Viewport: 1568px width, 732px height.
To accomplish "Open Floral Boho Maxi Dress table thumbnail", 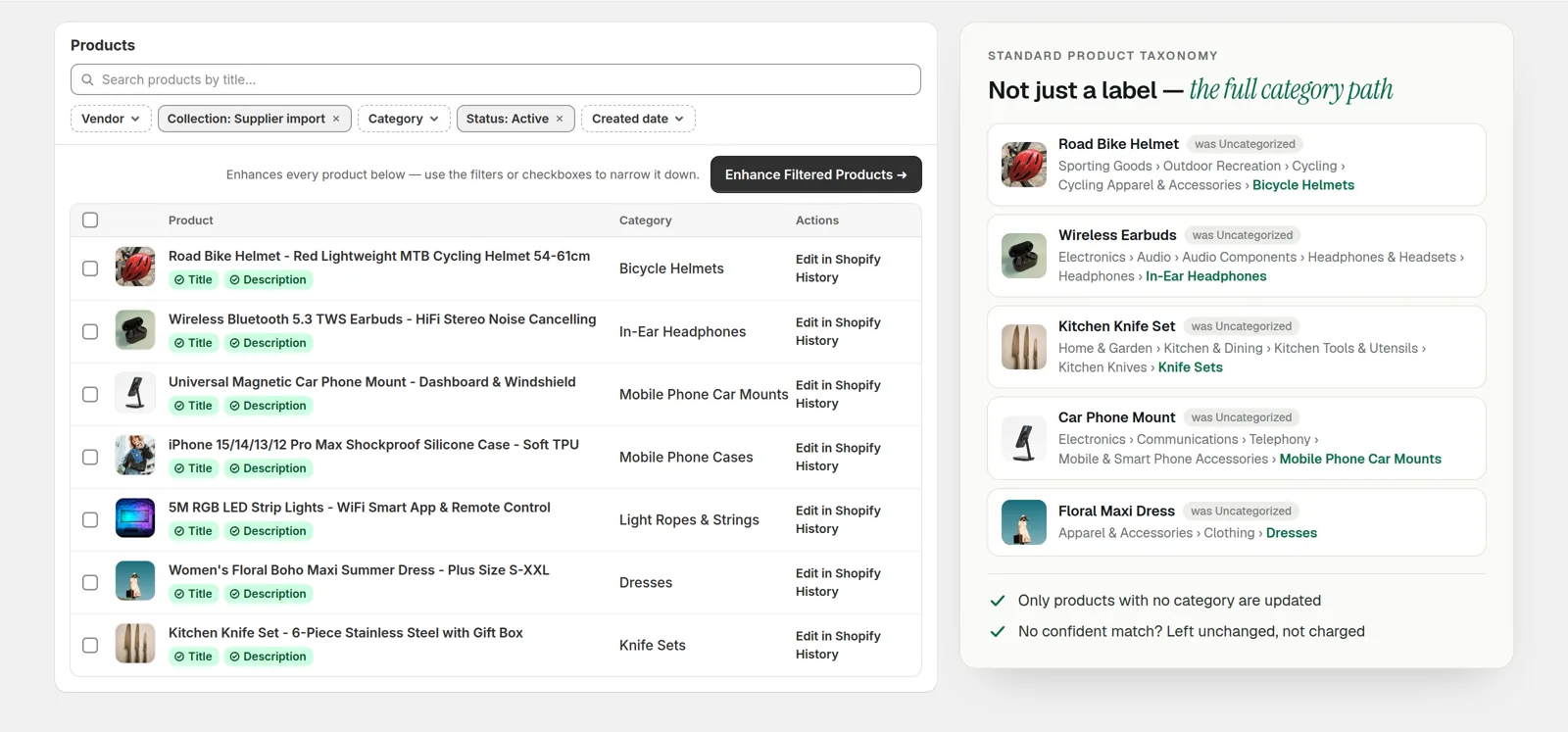I will pyautogui.click(x=135, y=581).
